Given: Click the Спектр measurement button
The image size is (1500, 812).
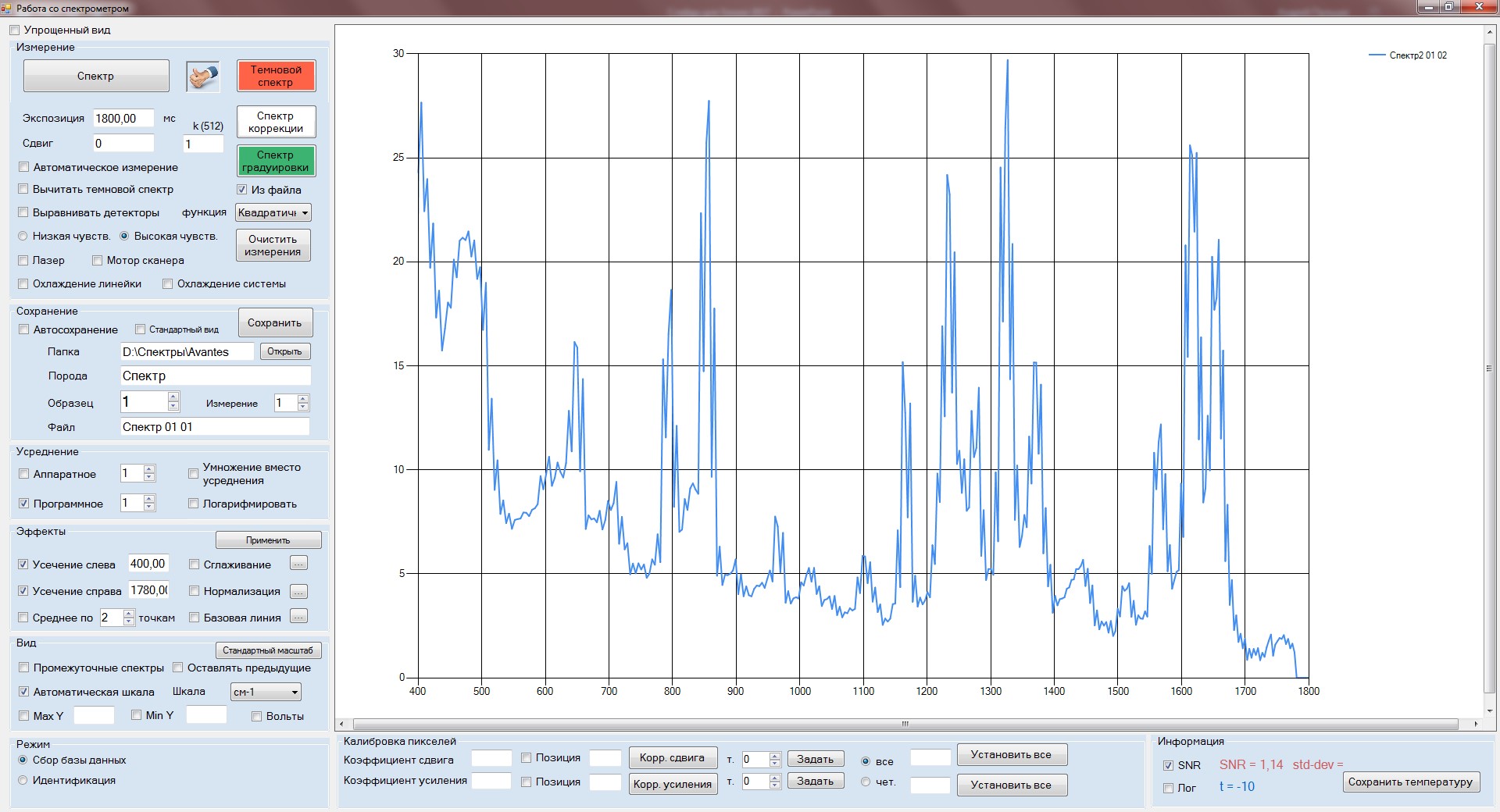Looking at the screenshot, I should 96,76.
